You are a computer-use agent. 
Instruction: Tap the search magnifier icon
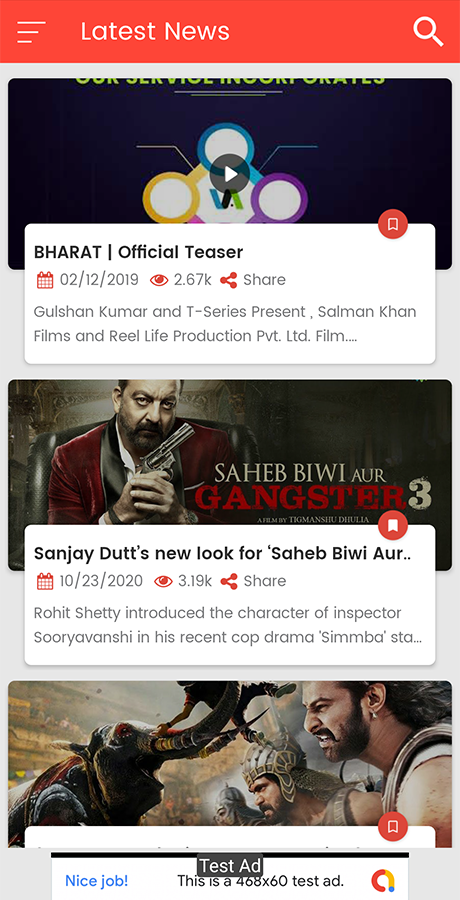point(428,32)
